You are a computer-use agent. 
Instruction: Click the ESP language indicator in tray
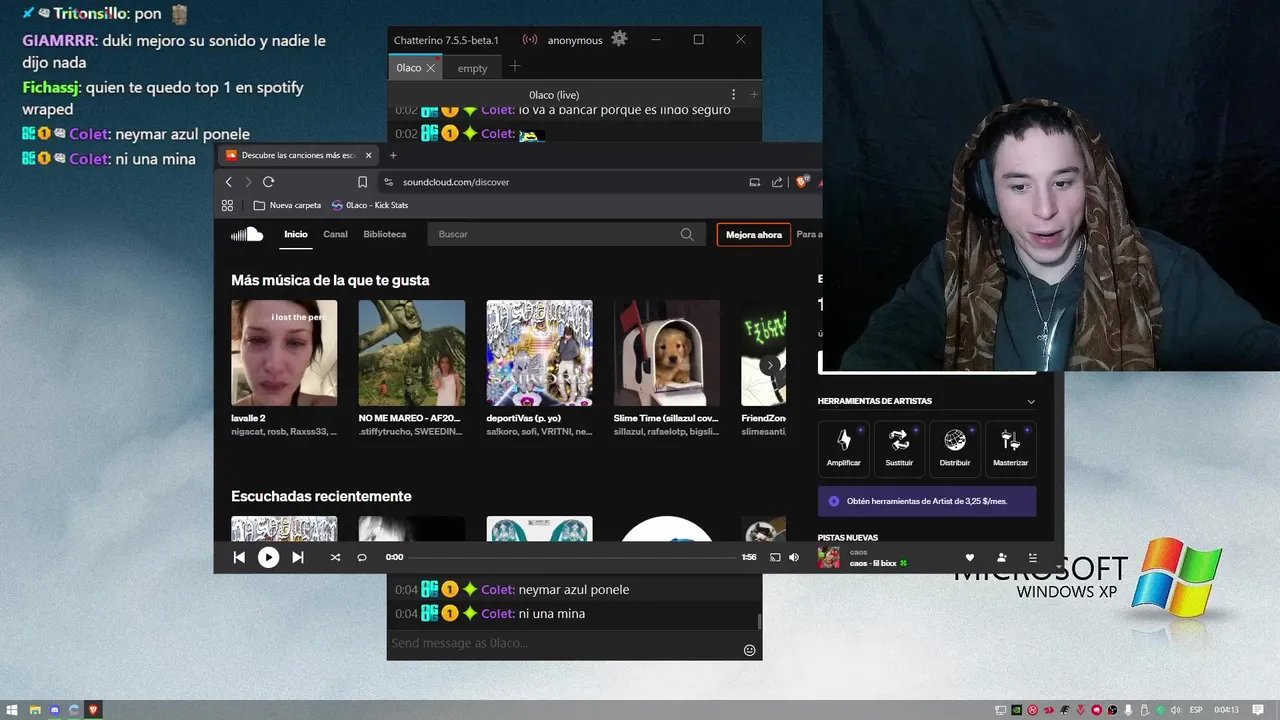(x=1194, y=710)
